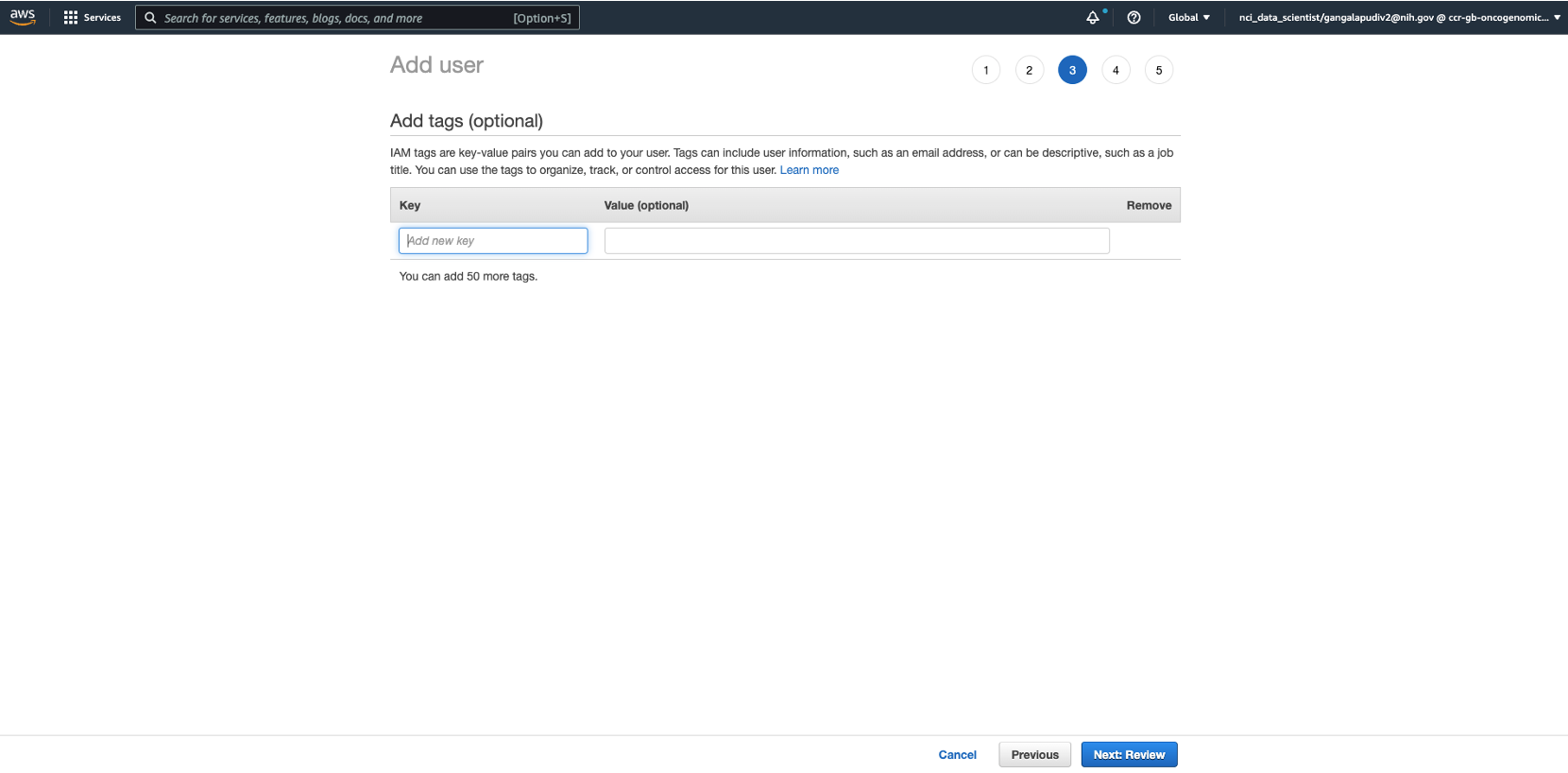
Task: Jump to step 2 indicator
Action: coord(1030,70)
